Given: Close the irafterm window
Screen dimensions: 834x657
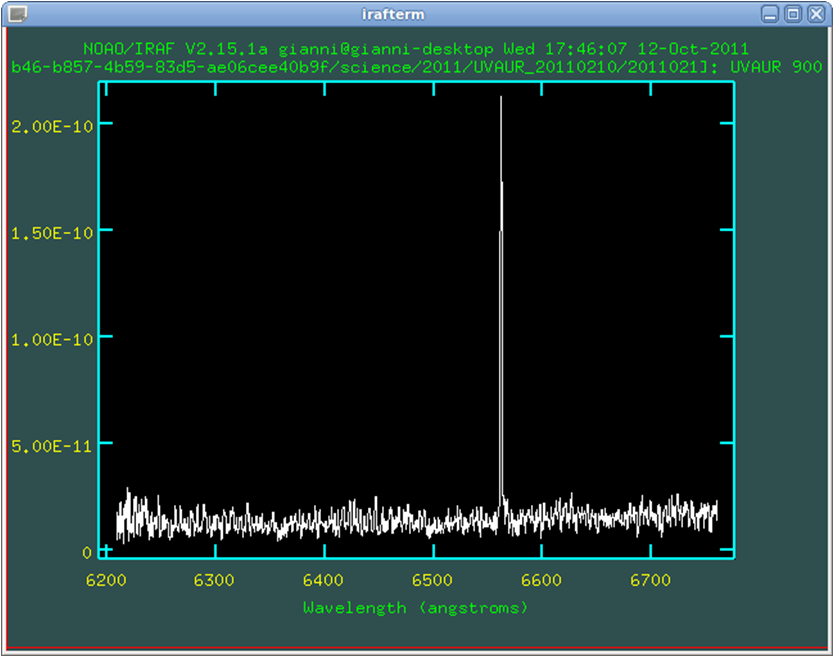Looking at the screenshot, I should 816,14.
